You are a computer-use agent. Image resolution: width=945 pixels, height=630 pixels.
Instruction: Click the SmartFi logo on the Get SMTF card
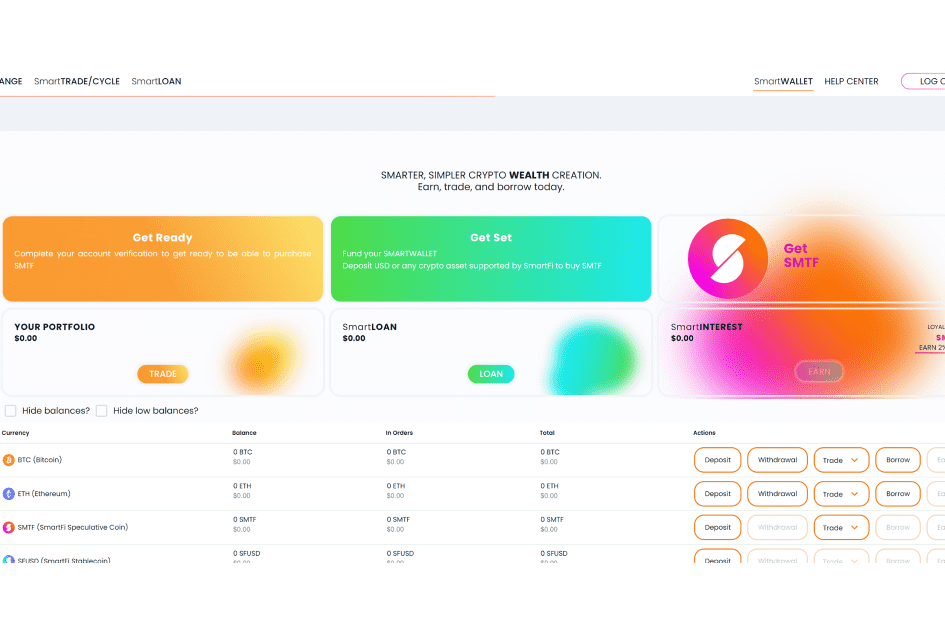(x=727, y=258)
